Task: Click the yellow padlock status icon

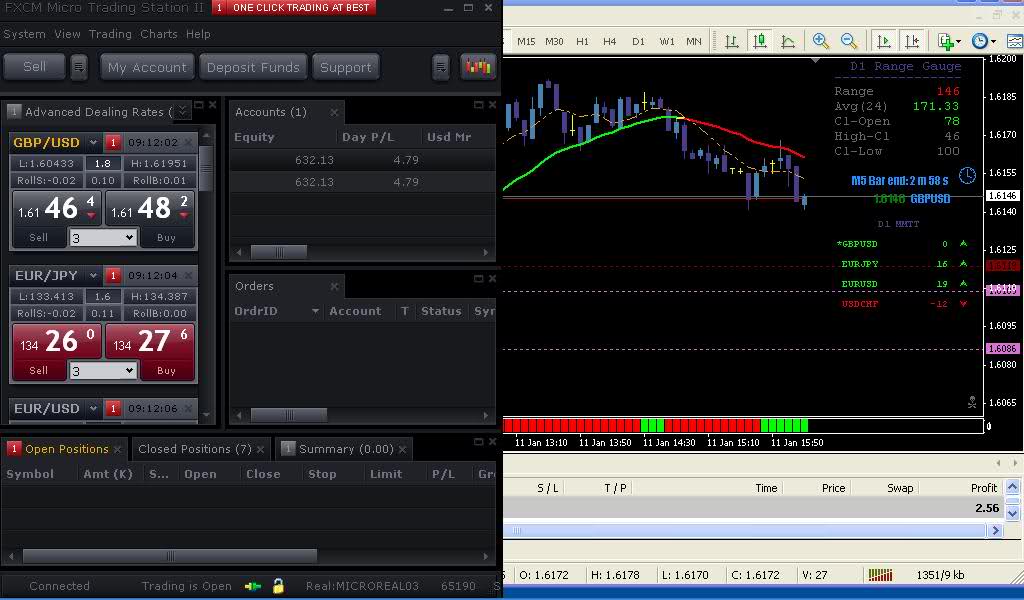Action: coord(278,586)
